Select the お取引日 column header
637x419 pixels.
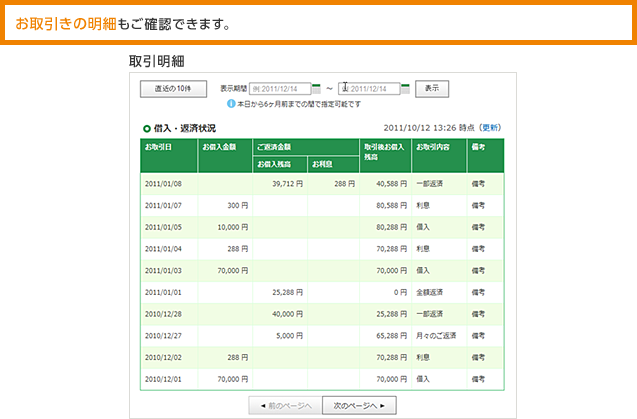169,156
